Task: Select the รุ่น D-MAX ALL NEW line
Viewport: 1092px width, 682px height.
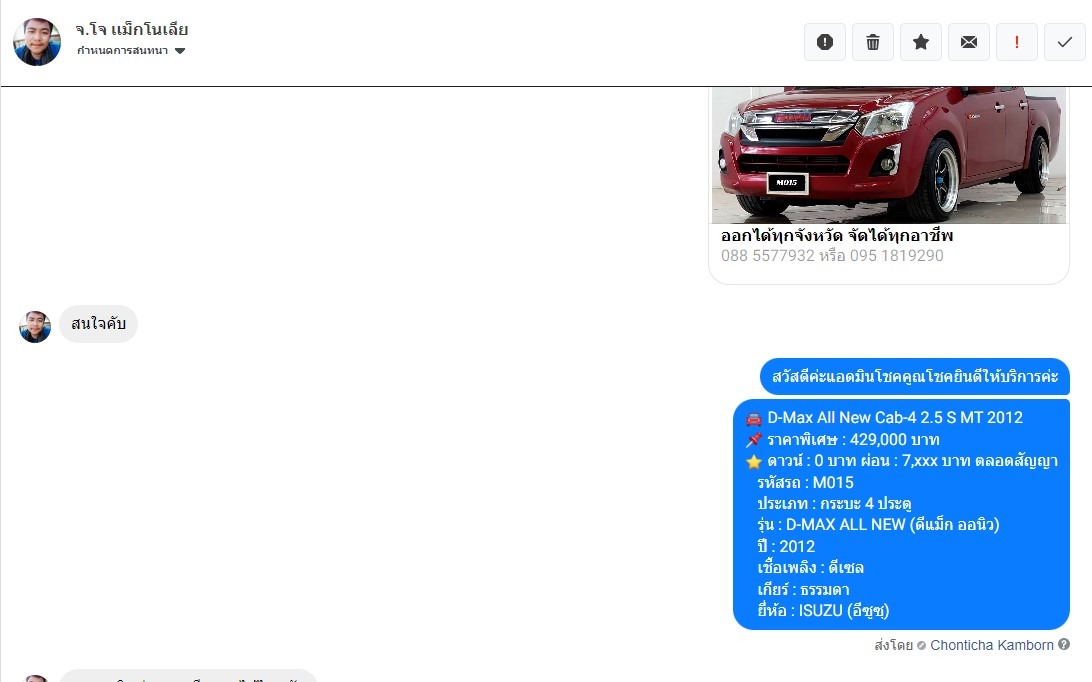Action: click(878, 525)
